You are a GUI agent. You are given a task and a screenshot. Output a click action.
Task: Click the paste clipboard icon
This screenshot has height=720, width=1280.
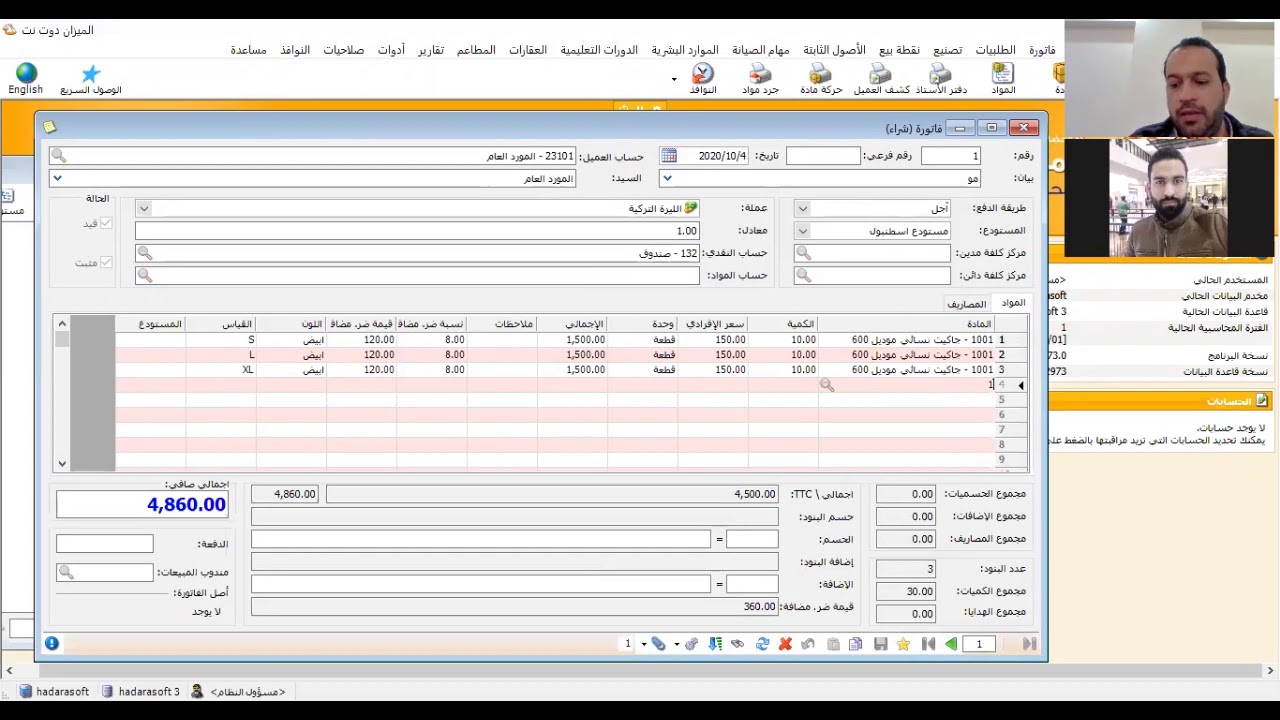pyautogui.click(x=833, y=644)
